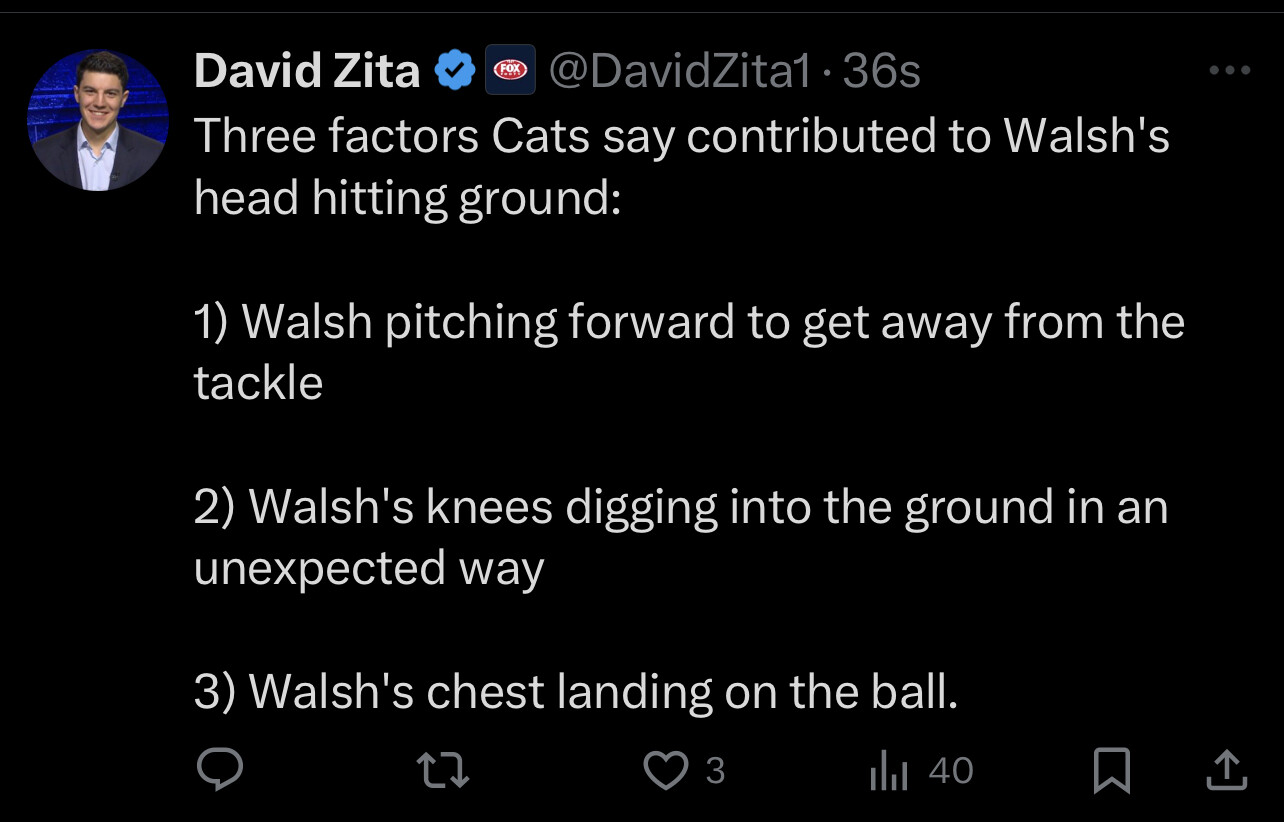
Task: Open the Fox Footy affiliate badge
Action: (510, 70)
